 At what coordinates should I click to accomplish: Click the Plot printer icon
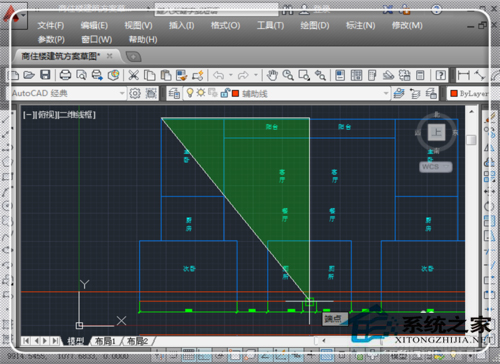[x=65, y=75]
